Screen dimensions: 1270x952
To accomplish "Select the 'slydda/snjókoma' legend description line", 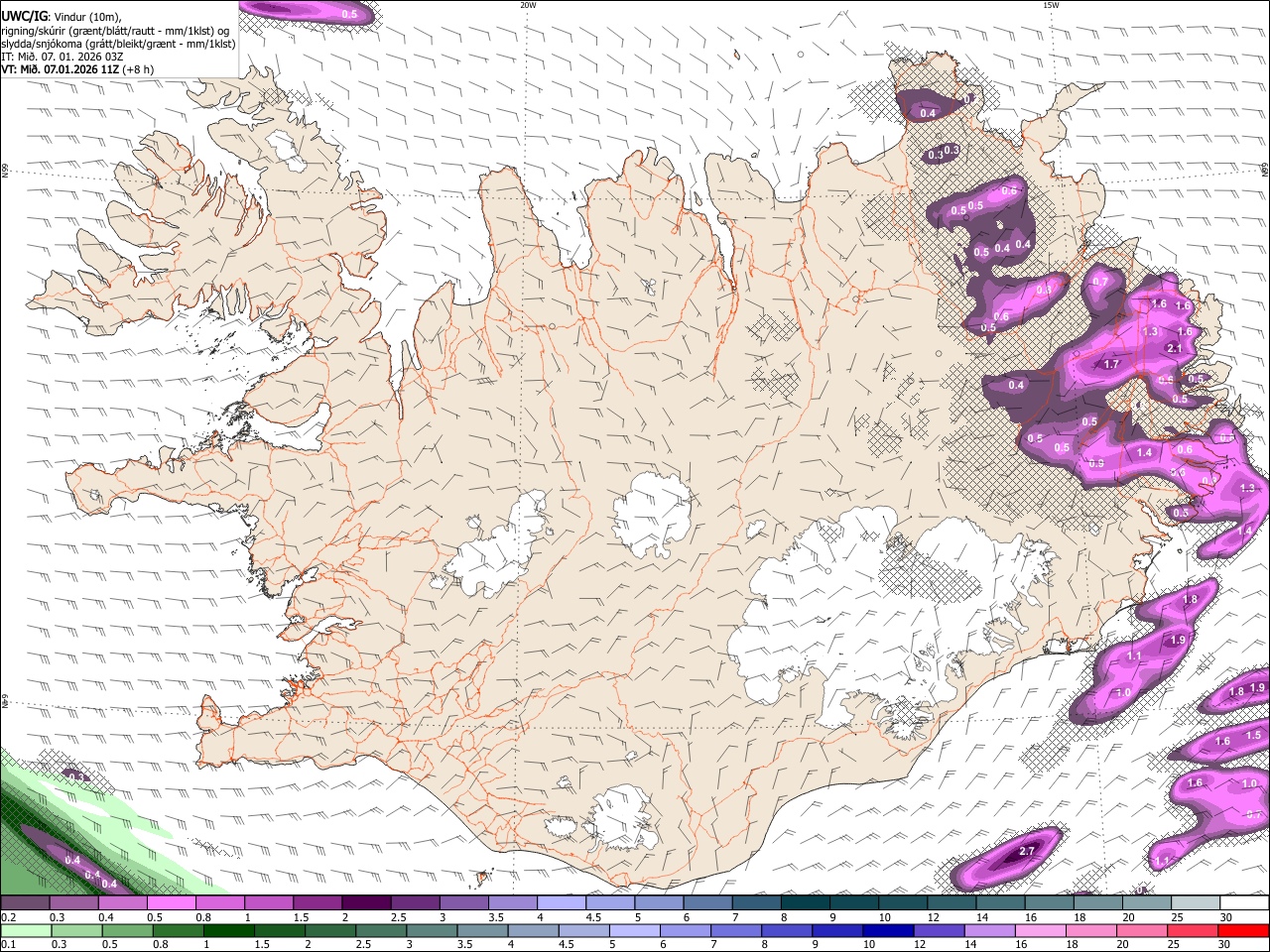I will pos(118,44).
